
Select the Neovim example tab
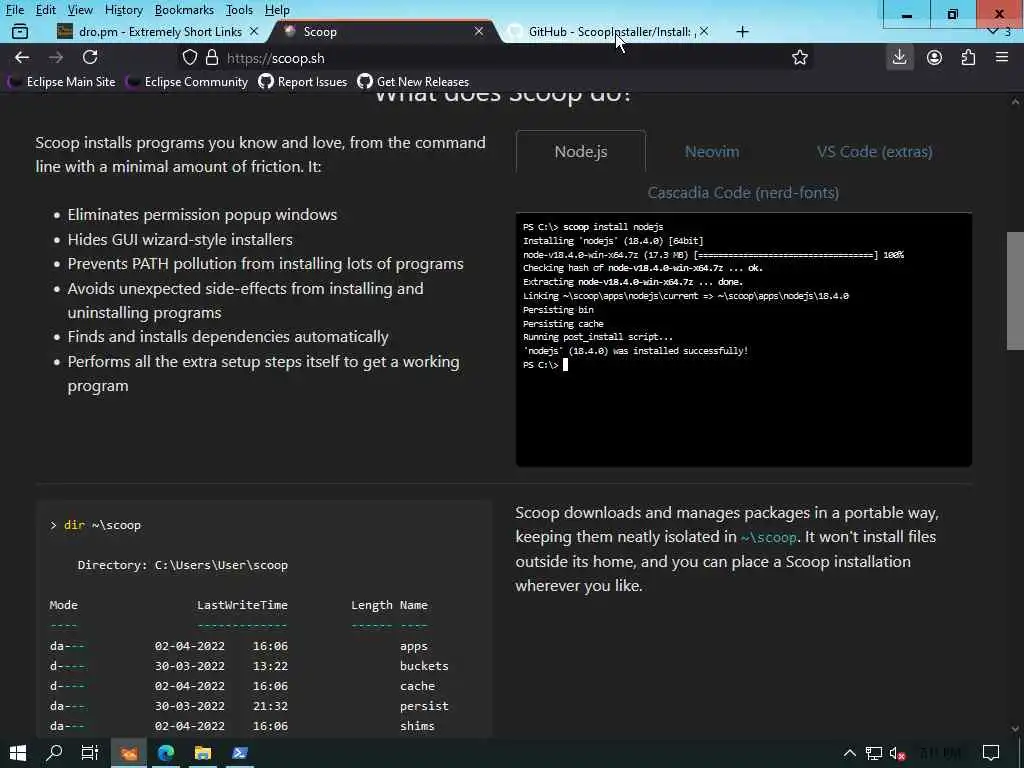point(712,152)
